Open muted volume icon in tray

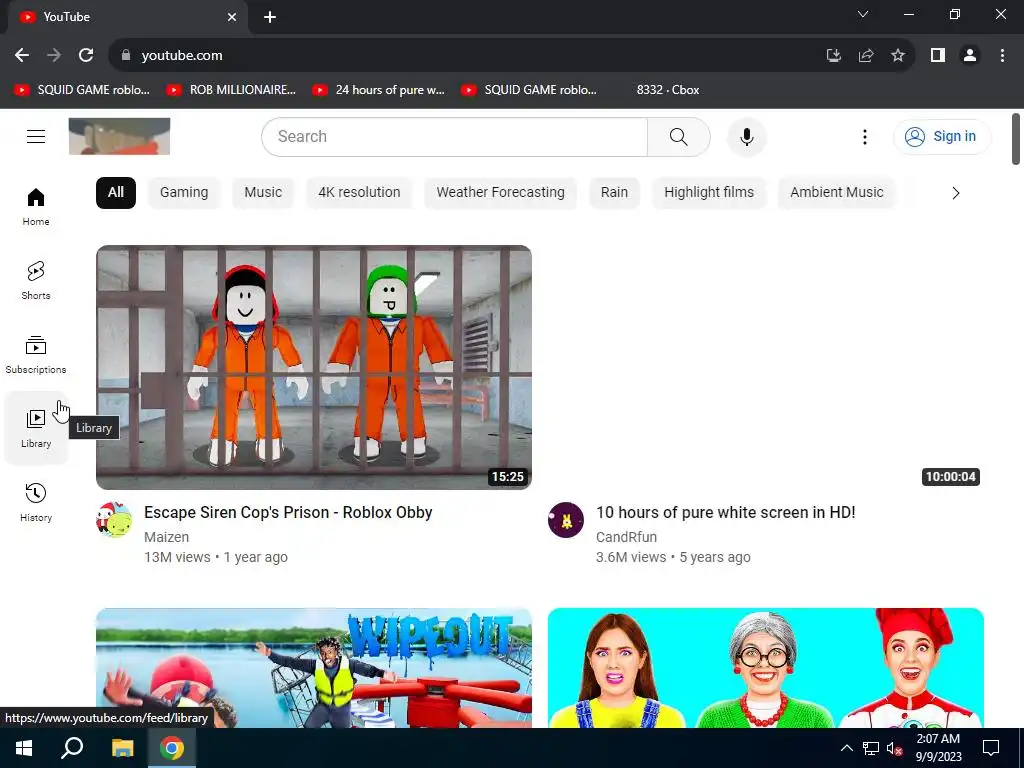(x=894, y=748)
